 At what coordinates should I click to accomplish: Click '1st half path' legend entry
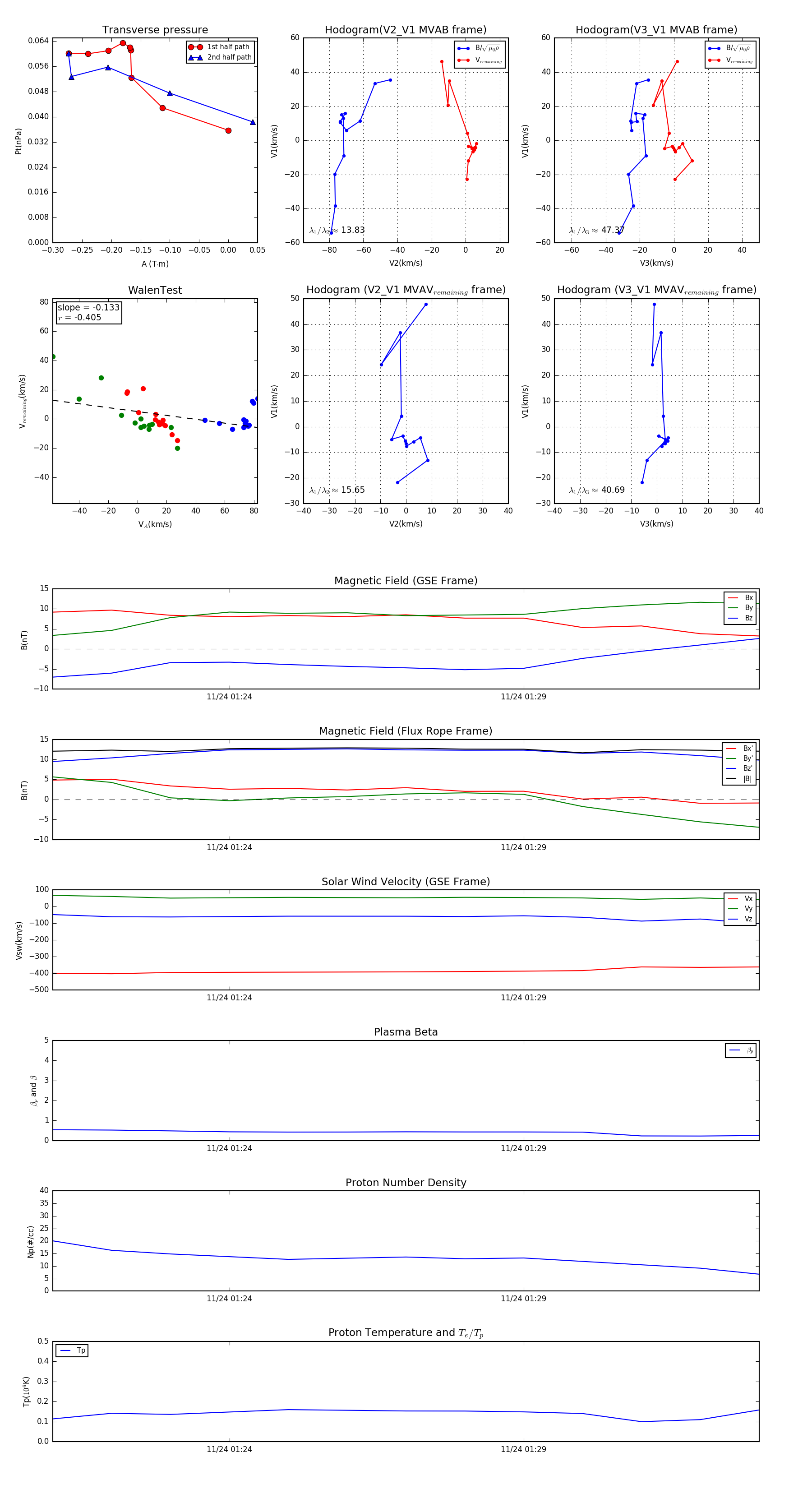220,47
